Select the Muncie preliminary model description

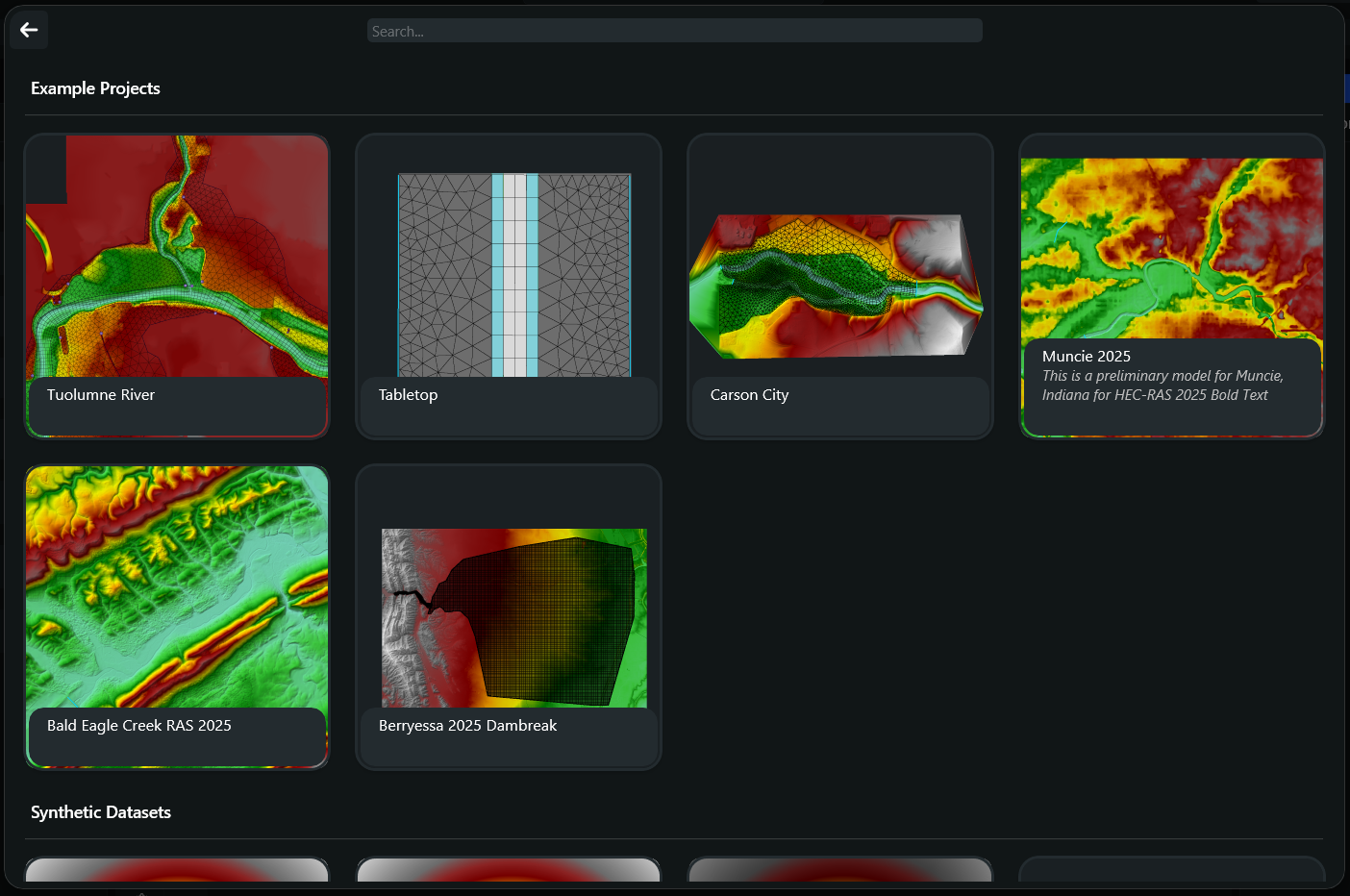[1162, 386]
